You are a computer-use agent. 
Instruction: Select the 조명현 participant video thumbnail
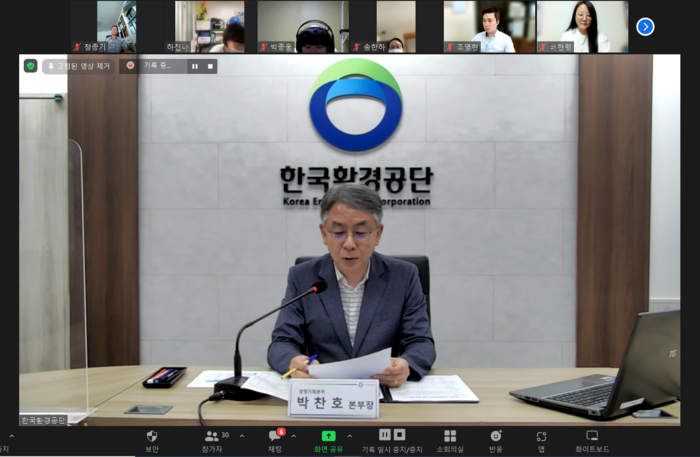pos(490,26)
